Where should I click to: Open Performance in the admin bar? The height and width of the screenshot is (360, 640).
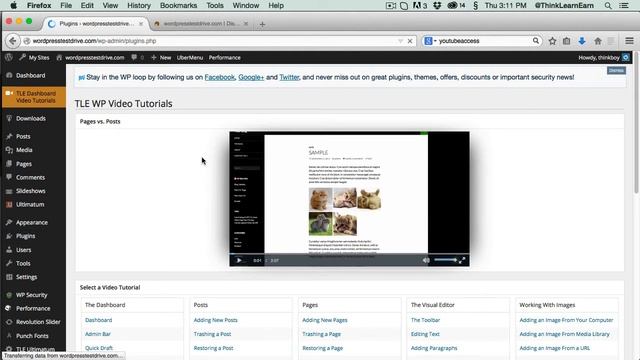click(224, 58)
